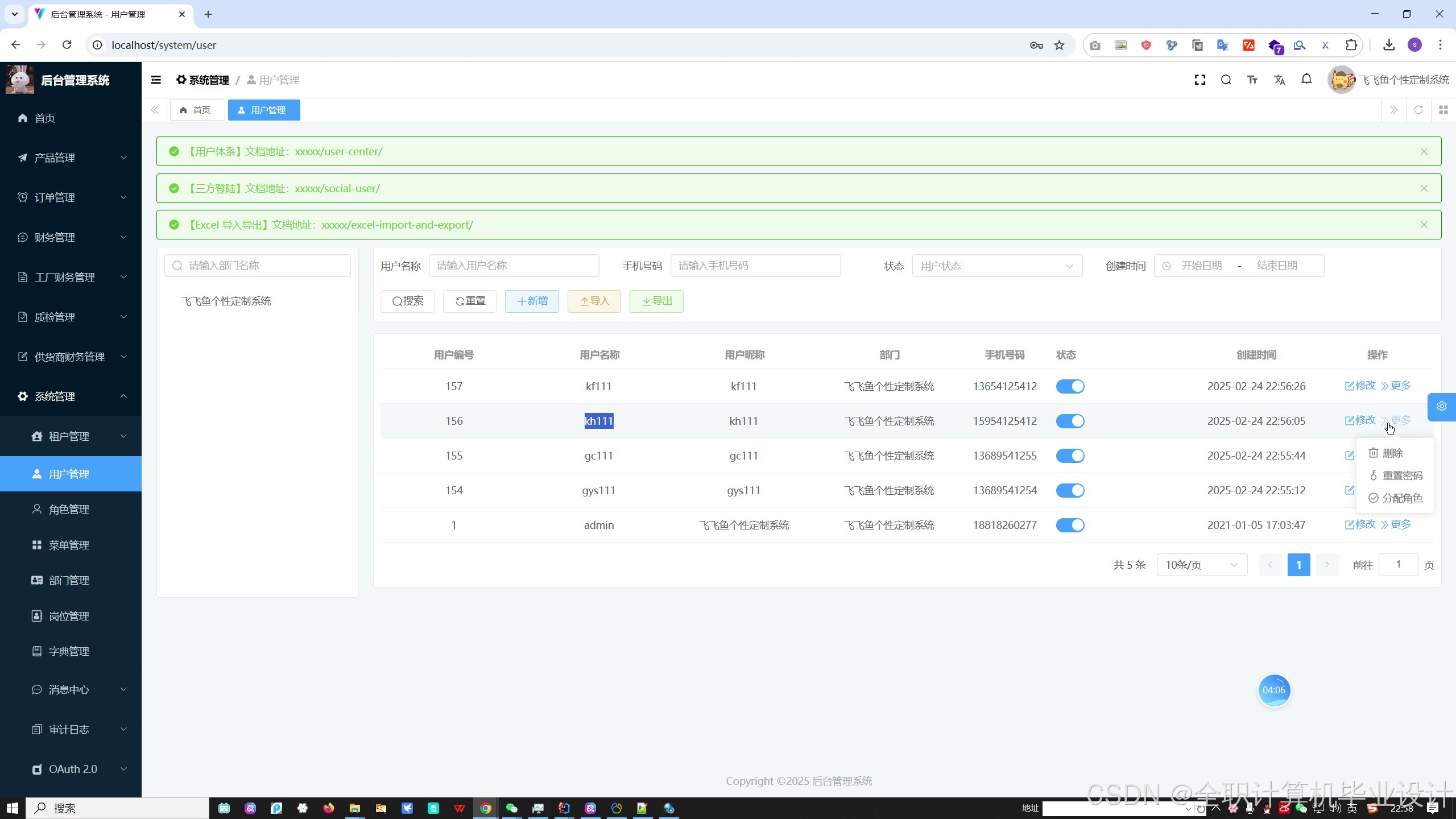Open the header search magnifier icon
Image resolution: width=1456 pixels, height=819 pixels.
pos(1226,80)
